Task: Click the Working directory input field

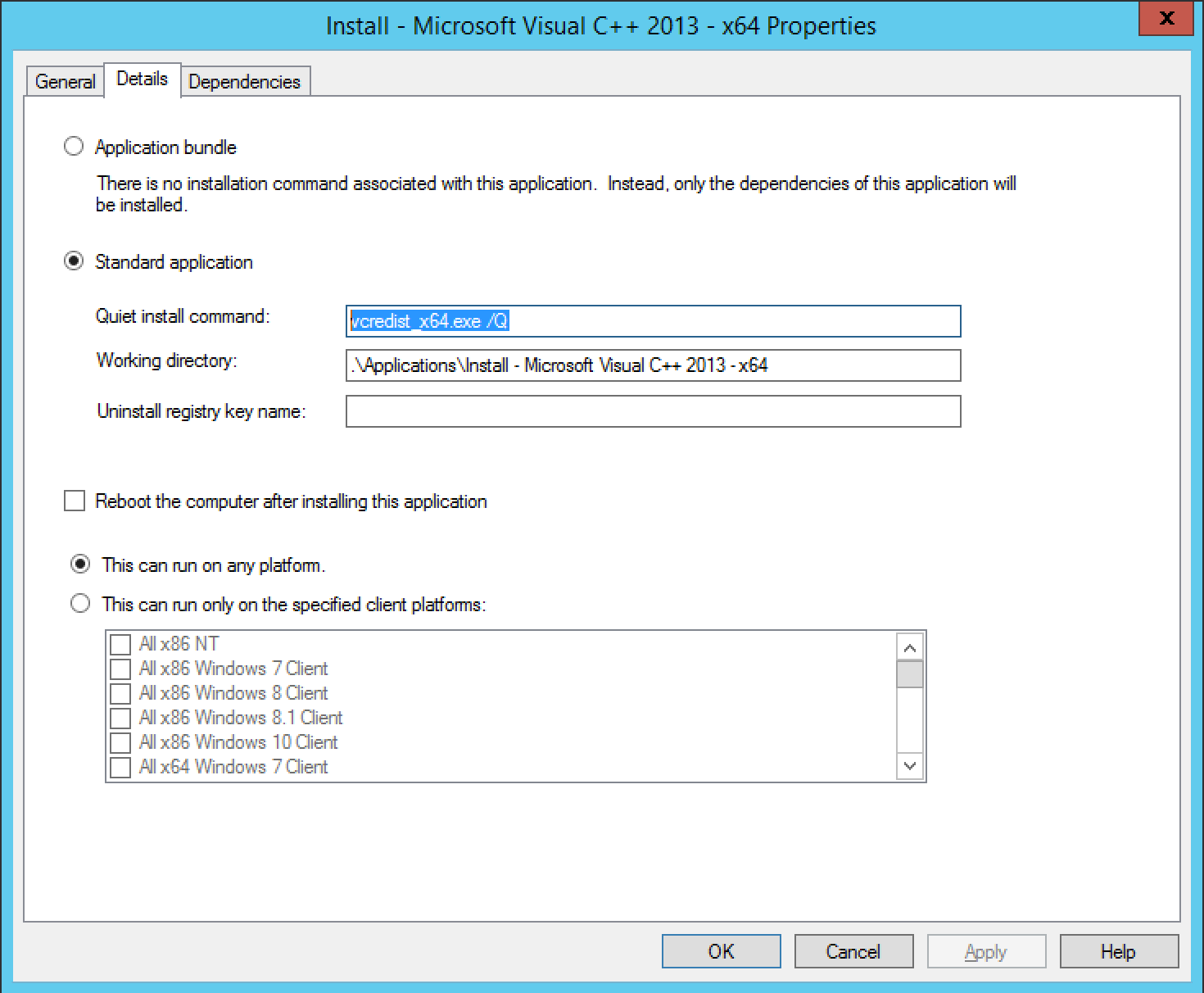Action: (x=653, y=365)
